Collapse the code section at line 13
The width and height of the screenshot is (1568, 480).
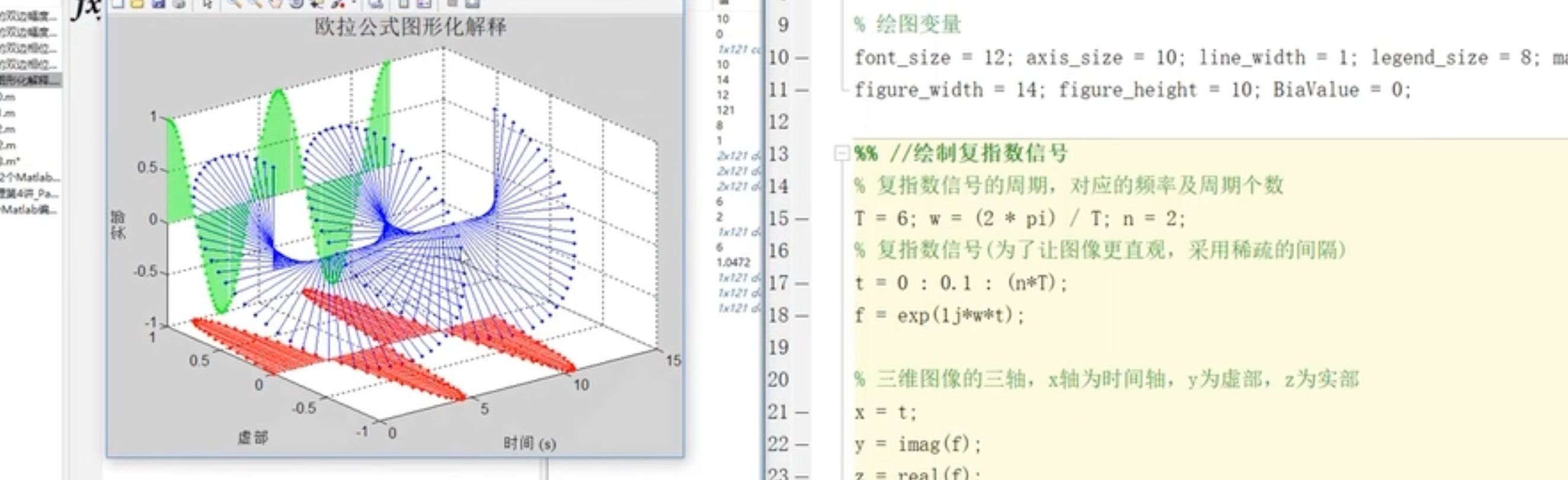pos(841,153)
